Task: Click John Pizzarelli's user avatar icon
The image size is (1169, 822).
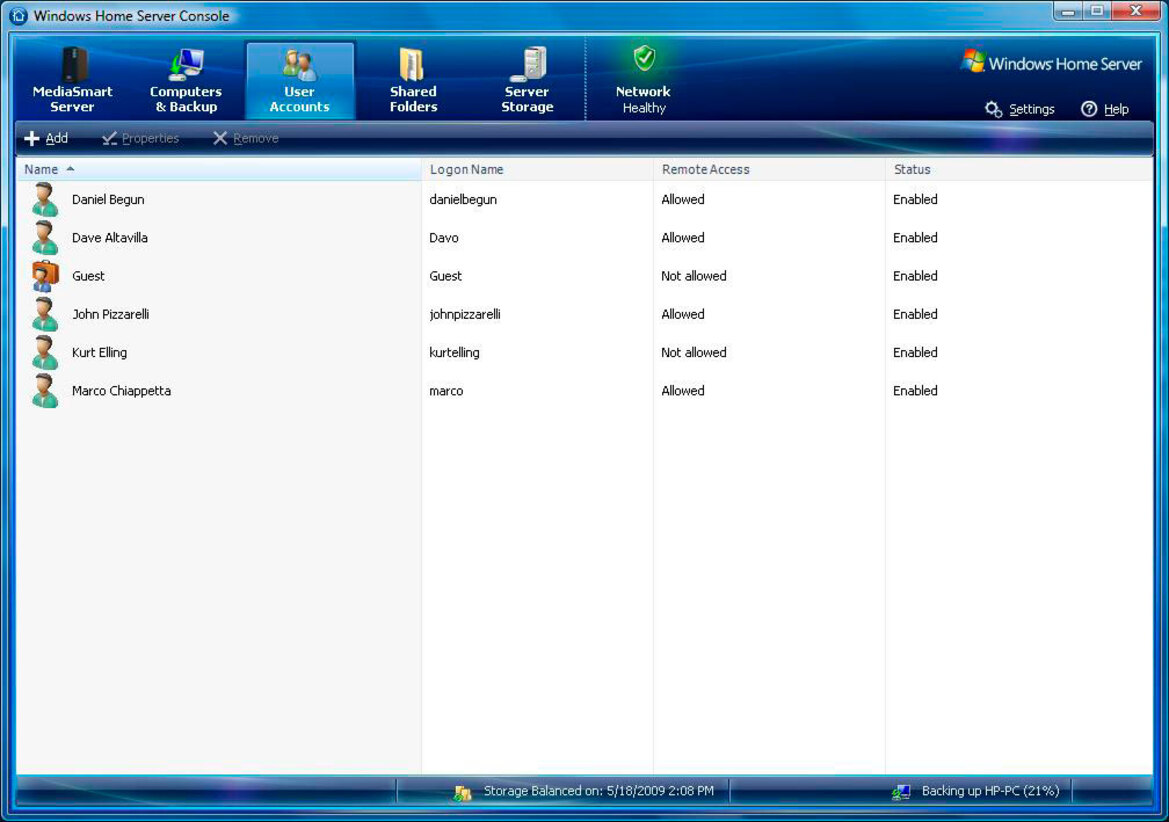Action: [45, 314]
